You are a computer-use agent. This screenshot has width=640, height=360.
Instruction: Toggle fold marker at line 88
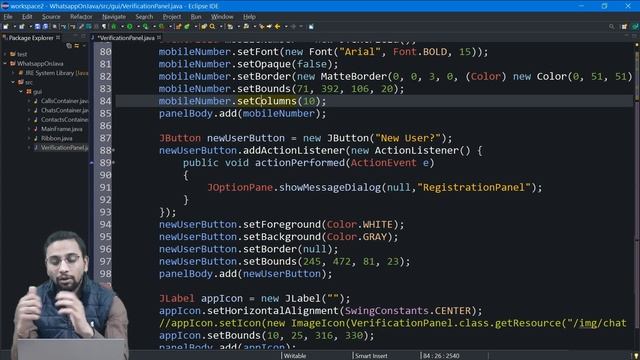coord(113,150)
